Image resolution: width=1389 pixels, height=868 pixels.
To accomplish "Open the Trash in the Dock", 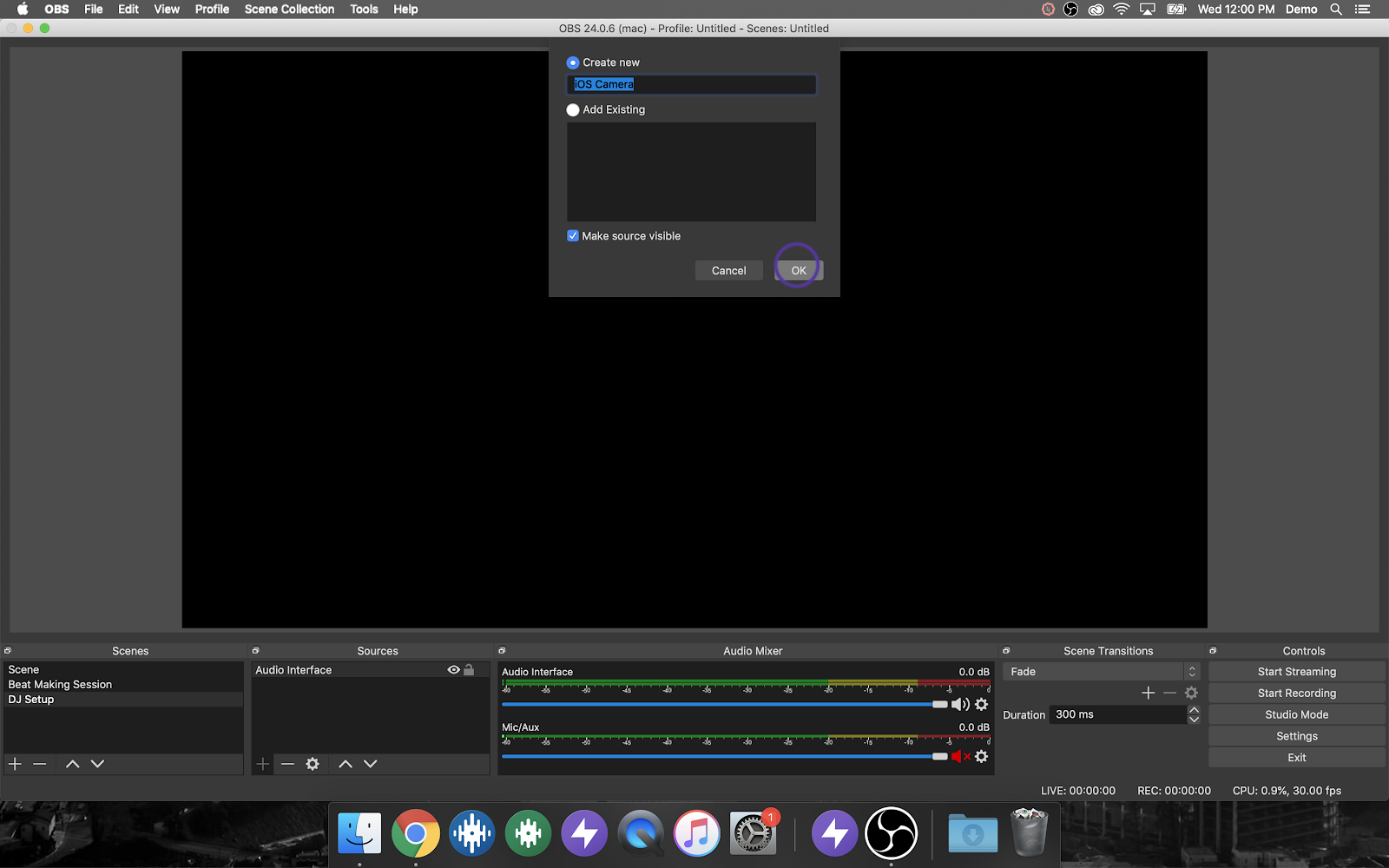I will [x=1030, y=833].
